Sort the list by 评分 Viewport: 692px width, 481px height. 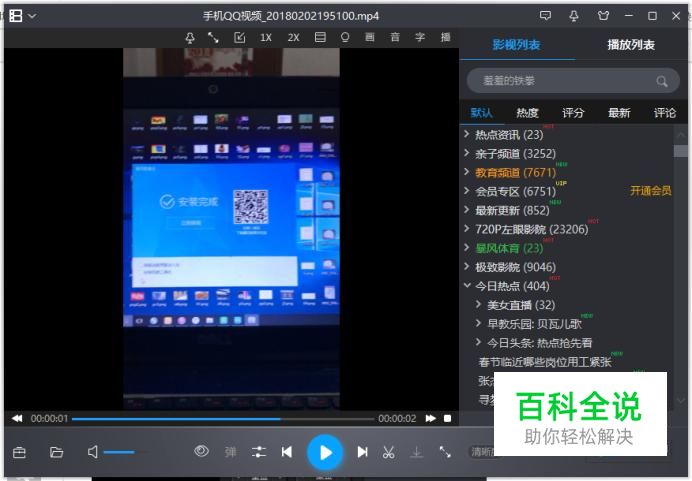(573, 113)
